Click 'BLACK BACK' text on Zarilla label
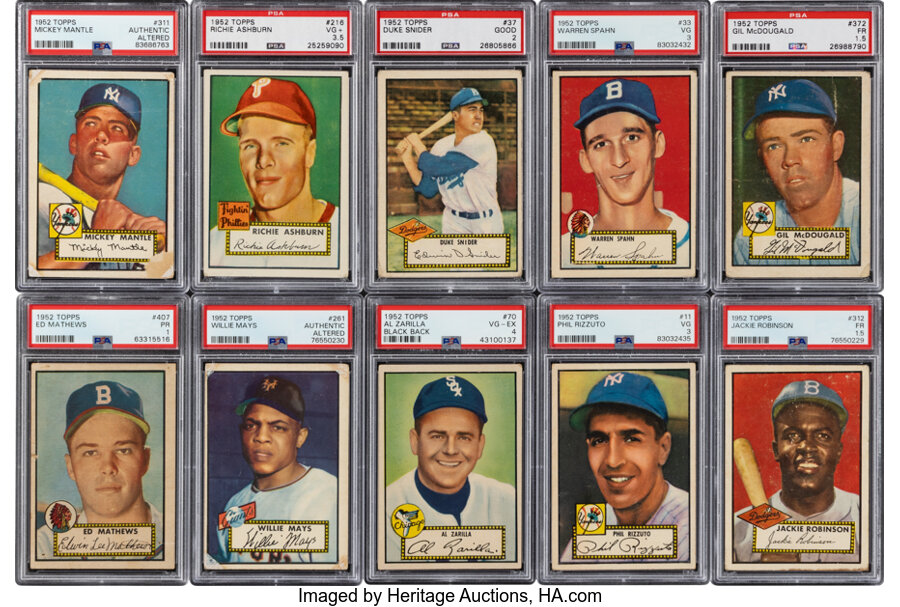 coord(407,332)
